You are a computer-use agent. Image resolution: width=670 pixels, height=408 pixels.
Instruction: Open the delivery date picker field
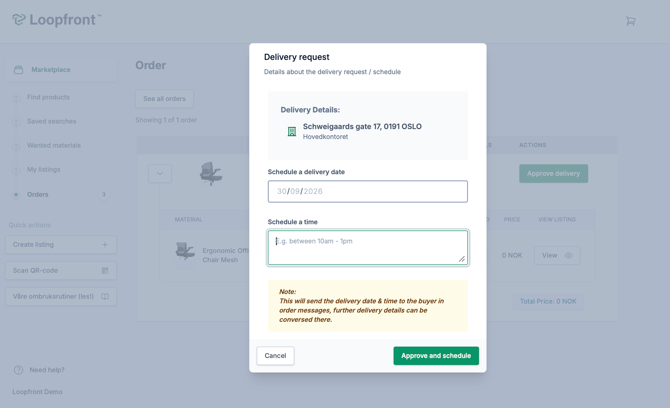[367, 191]
